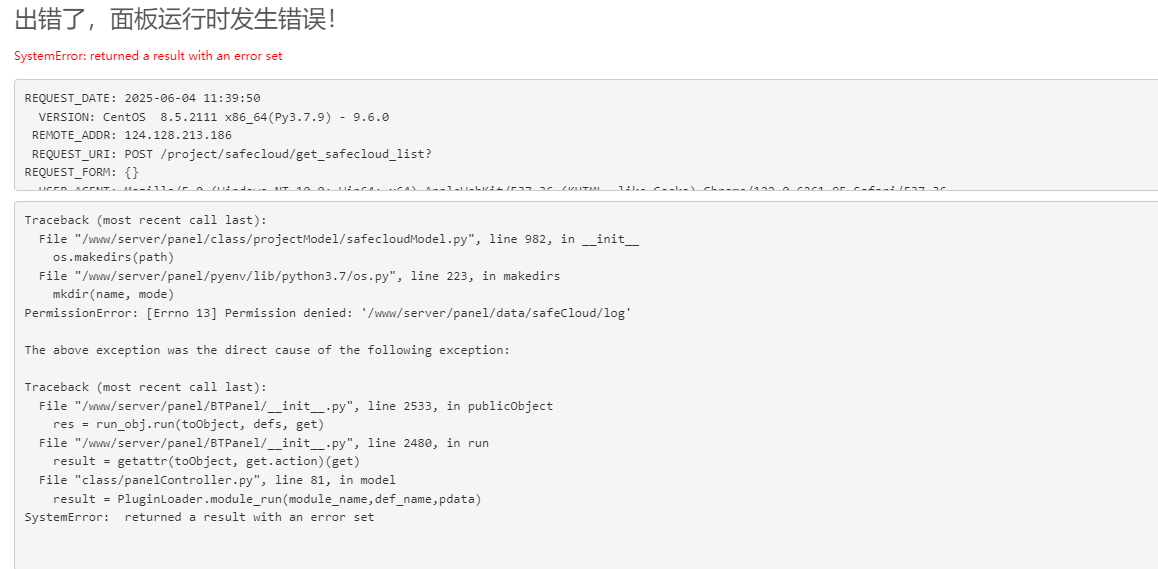Click the getattr(toObject, get.action) code line
Viewport: 1158px width, 569px height.
(x=206, y=461)
